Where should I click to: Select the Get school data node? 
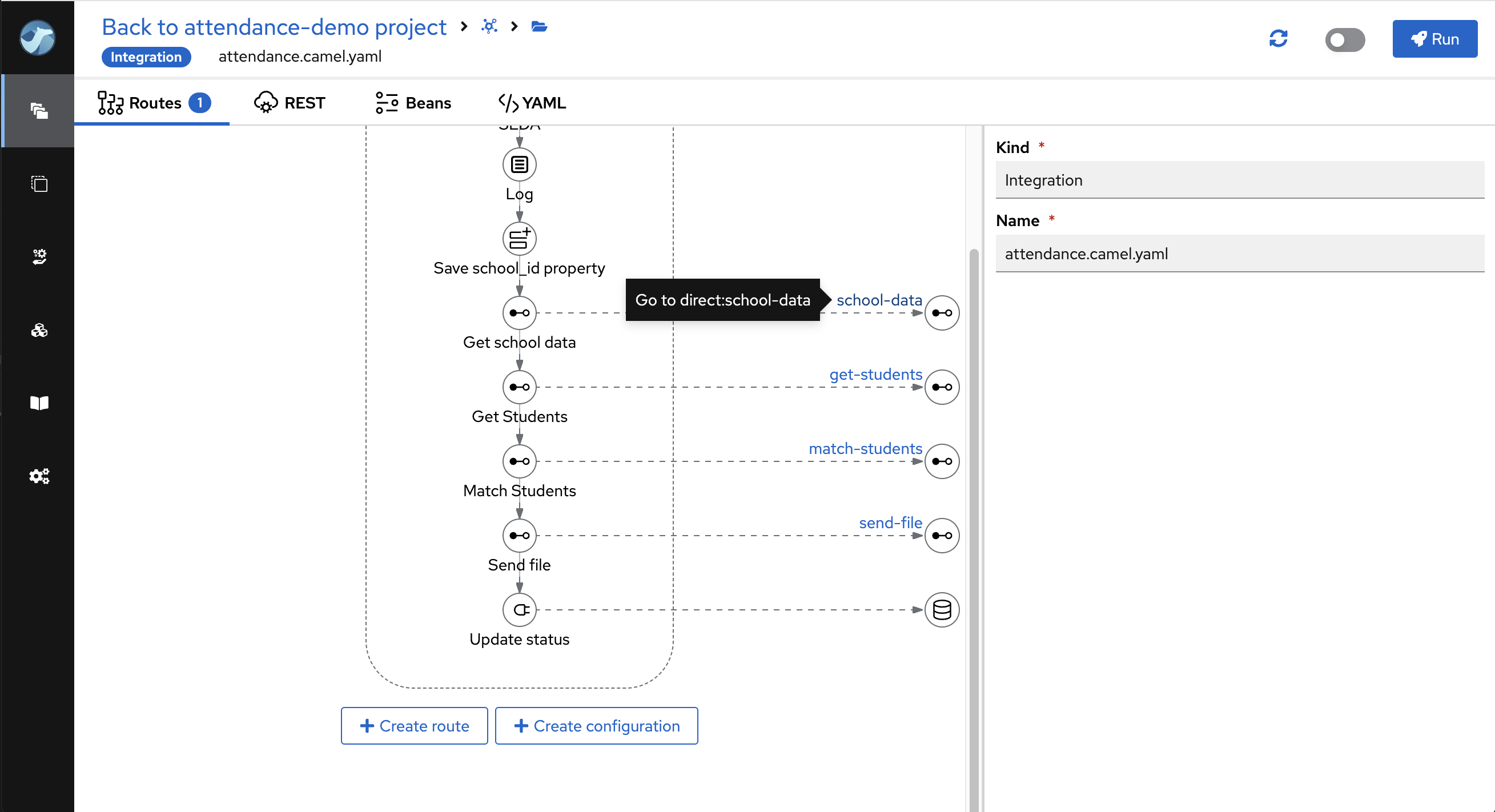tap(519, 313)
